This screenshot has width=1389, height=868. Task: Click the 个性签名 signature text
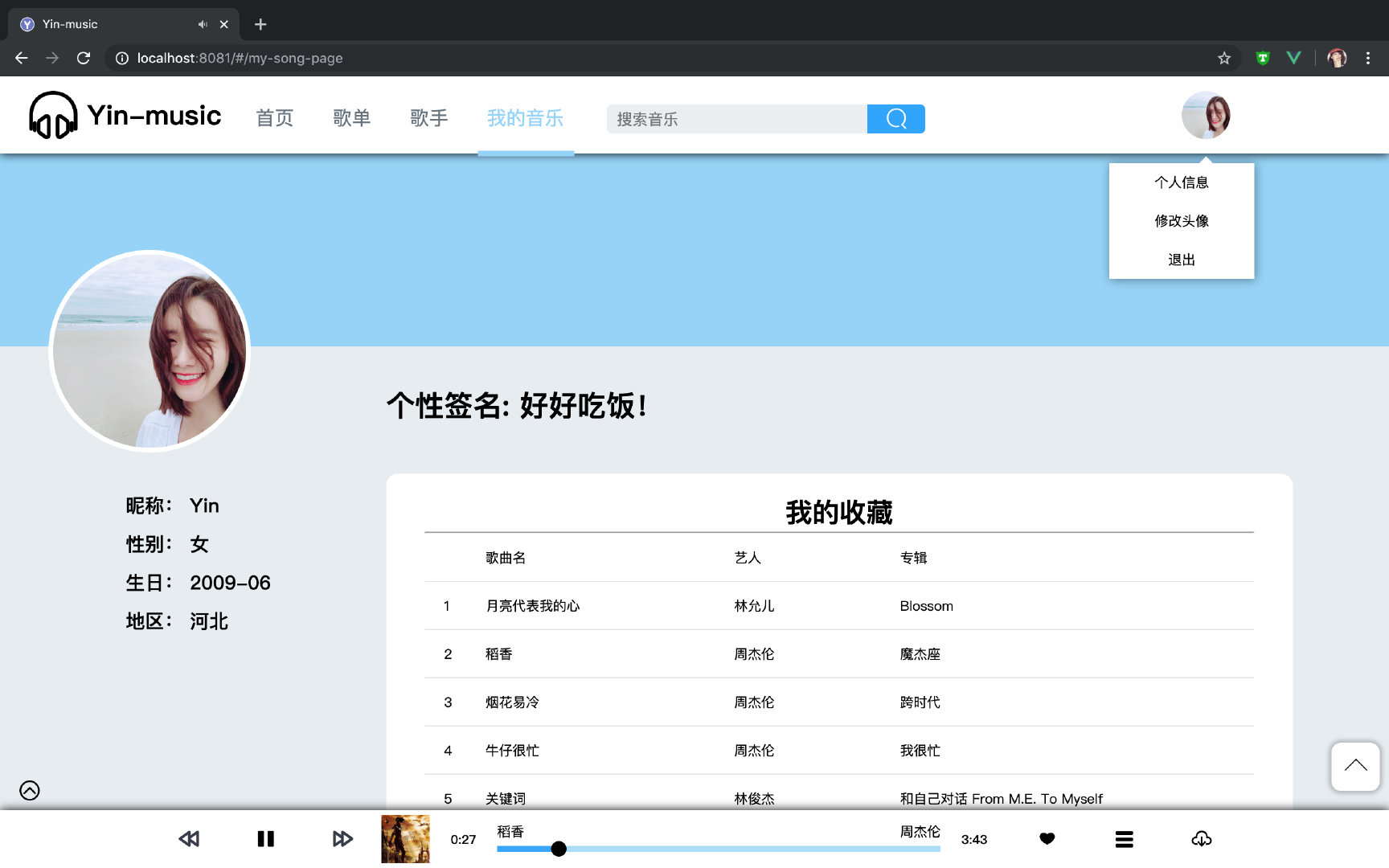tap(517, 406)
